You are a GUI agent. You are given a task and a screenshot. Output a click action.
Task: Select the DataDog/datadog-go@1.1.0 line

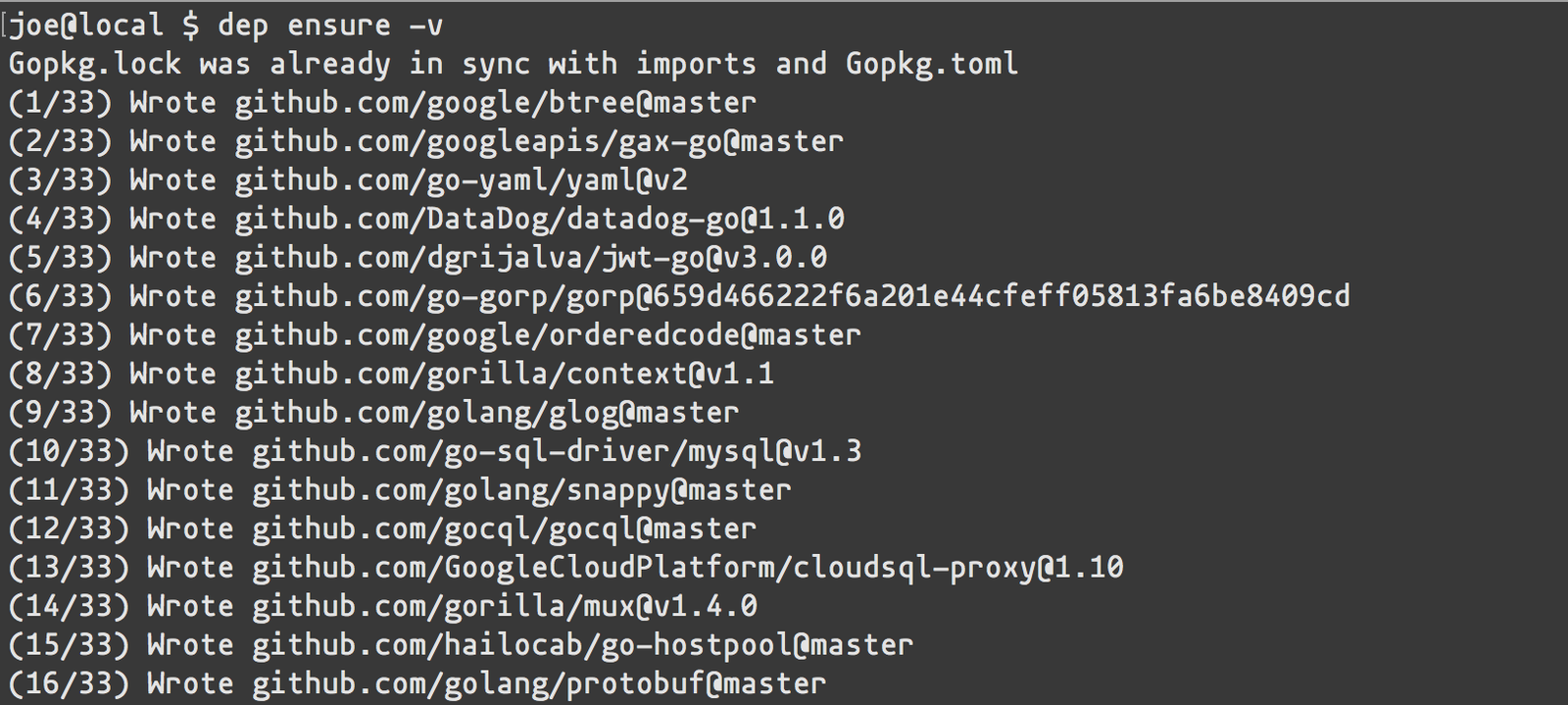(x=426, y=220)
